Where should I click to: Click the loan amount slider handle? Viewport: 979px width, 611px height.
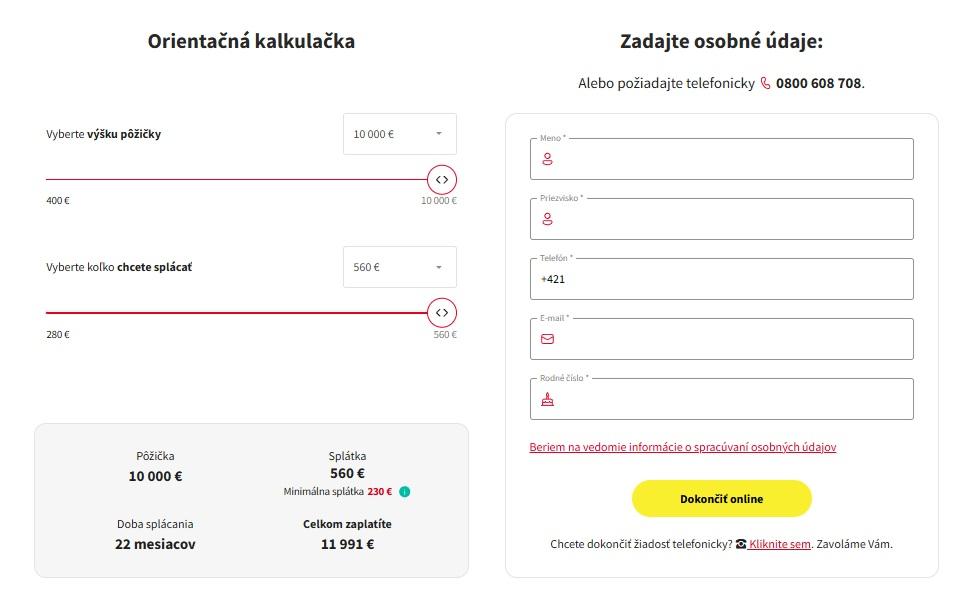coord(442,180)
